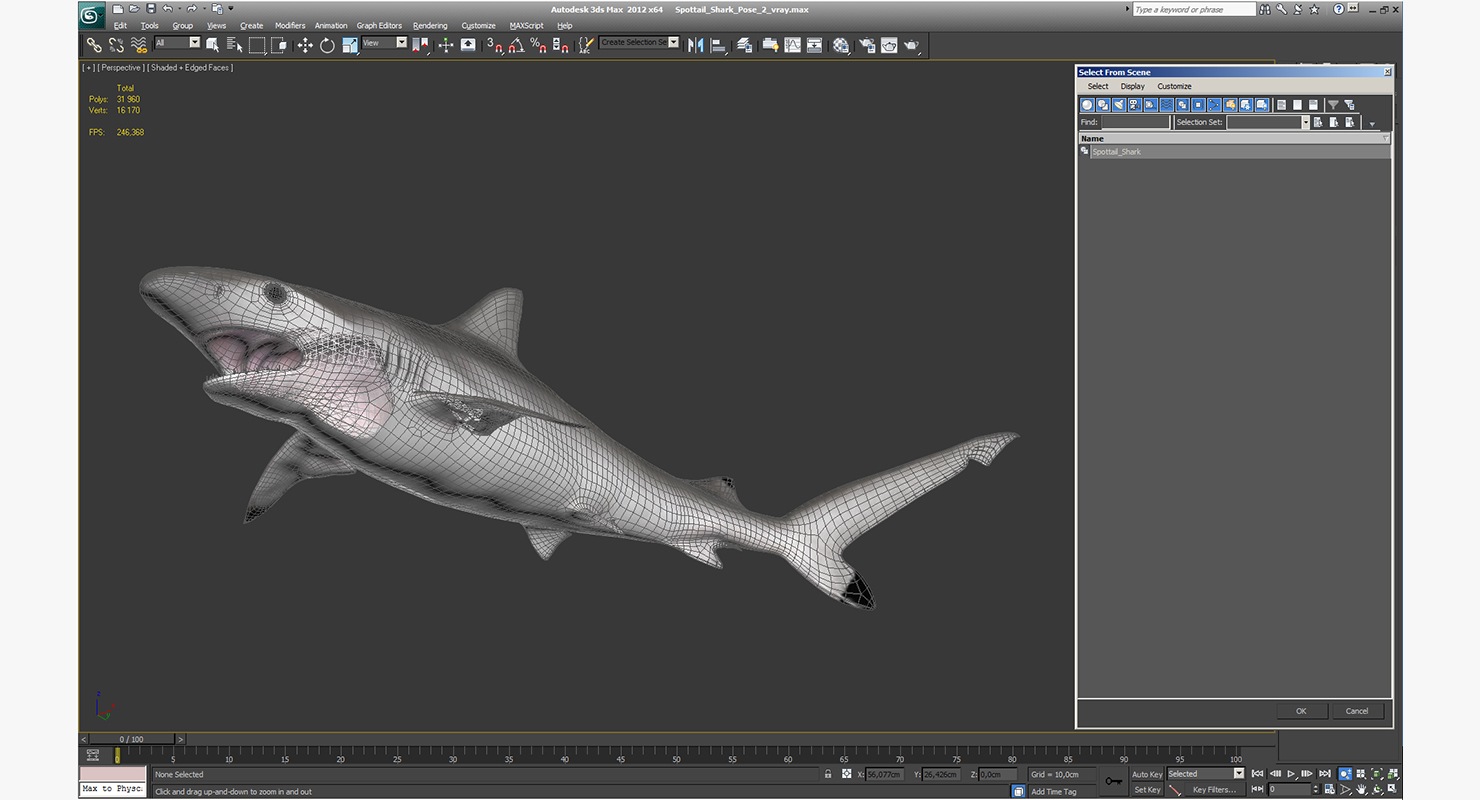
Task: Open the Modifiers menu
Action: pyautogui.click(x=290, y=26)
